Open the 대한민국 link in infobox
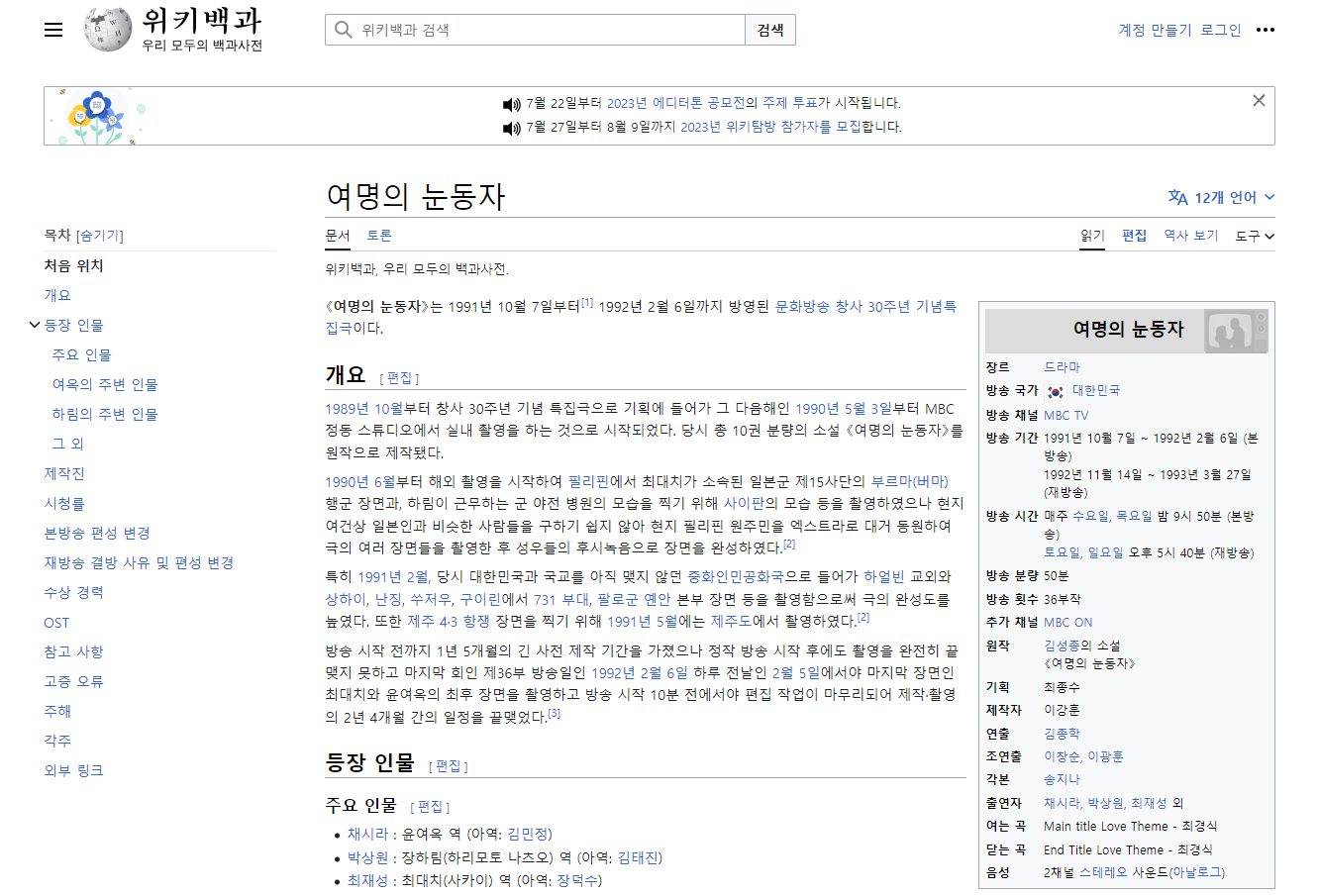This screenshot has width=1319, height=896. (1096, 391)
